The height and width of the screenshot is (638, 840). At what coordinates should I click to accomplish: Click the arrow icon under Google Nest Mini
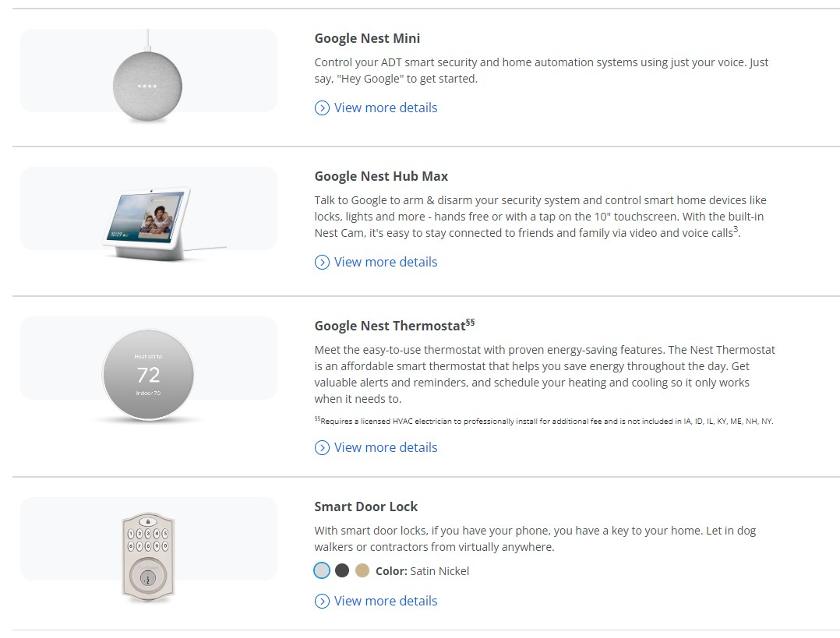click(322, 108)
